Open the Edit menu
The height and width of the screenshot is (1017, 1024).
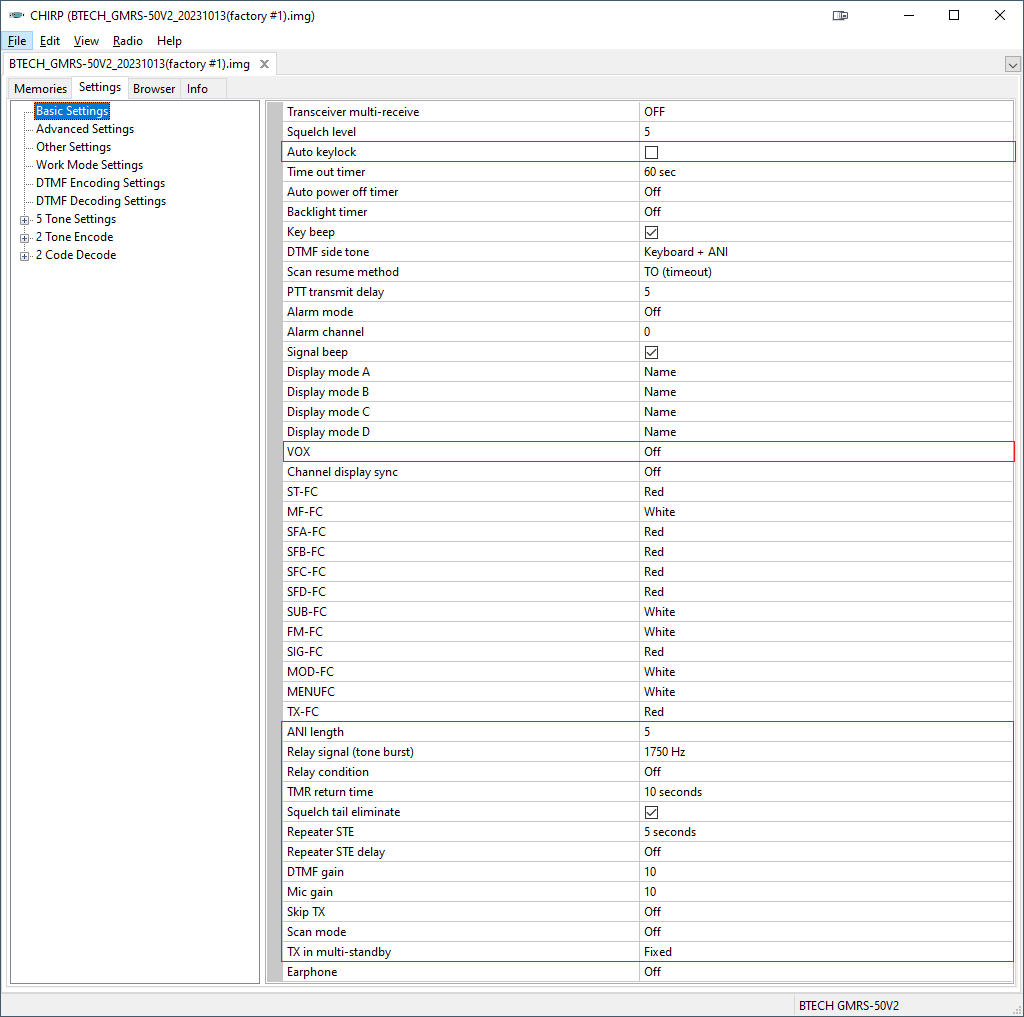50,40
